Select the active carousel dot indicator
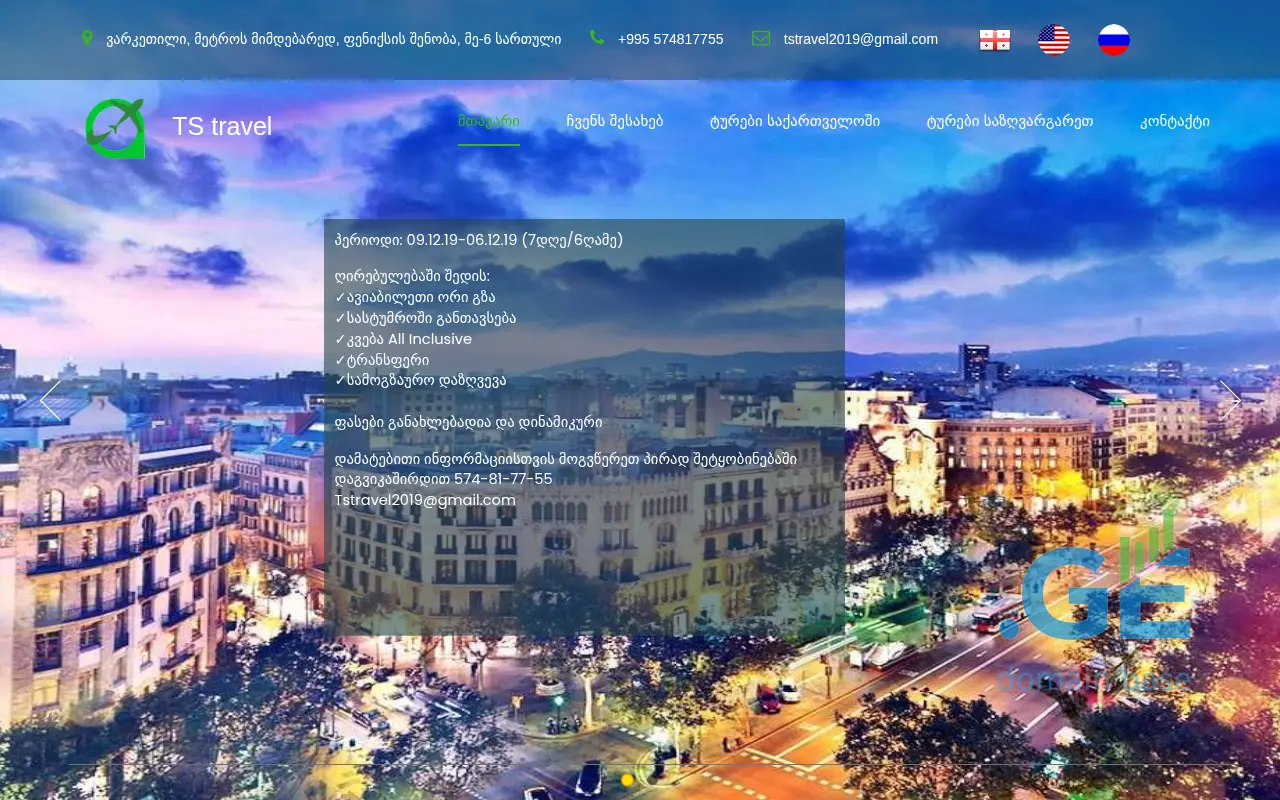This screenshot has height=800, width=1280. [x=627, y=780]
